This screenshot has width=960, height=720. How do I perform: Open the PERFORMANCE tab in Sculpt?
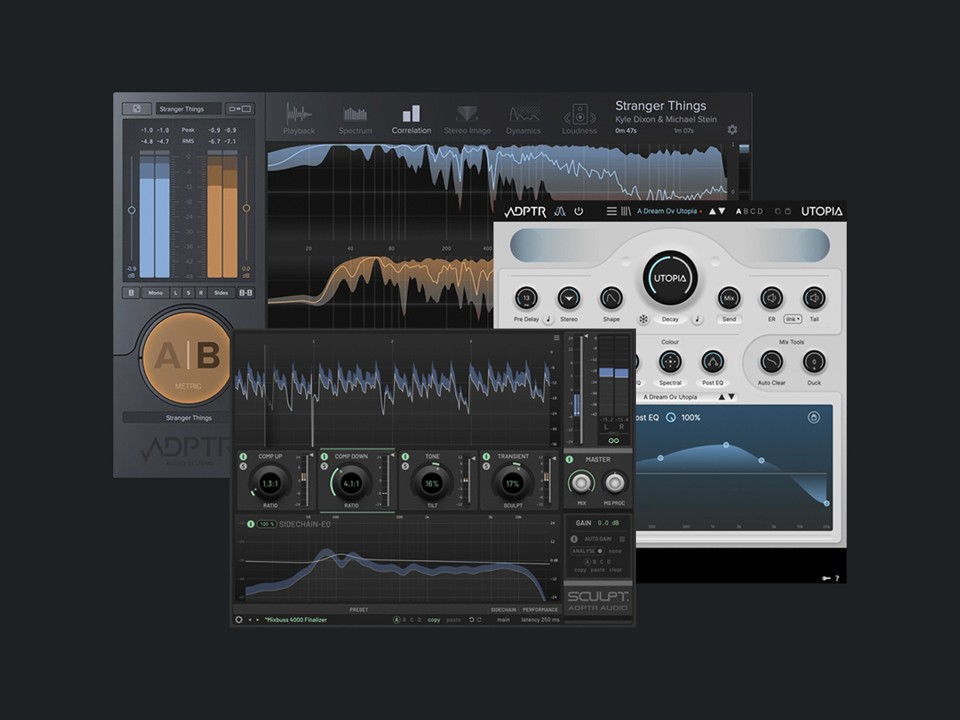[540, 610]
